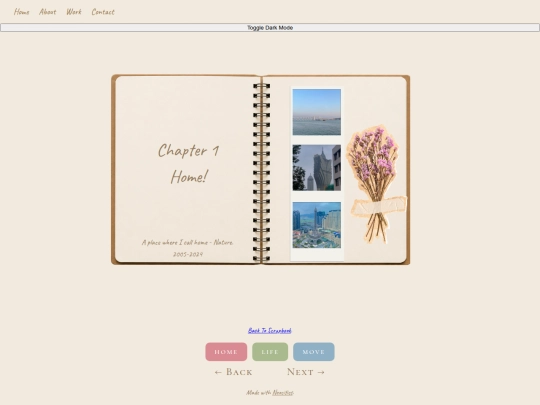Viewport: 540px width, 405px height.
Task: Open the Home nav link
Action: point(21,12)
